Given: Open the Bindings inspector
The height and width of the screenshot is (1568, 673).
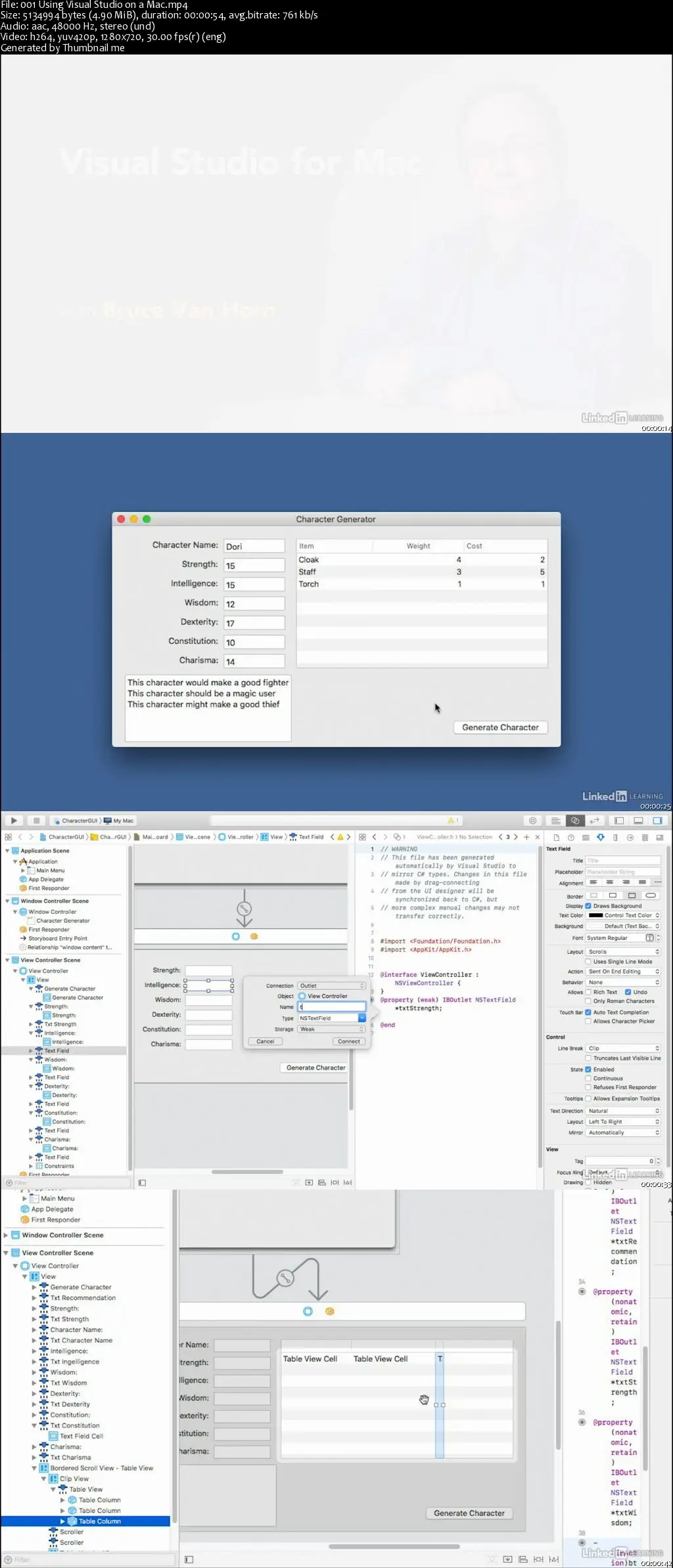Looking at the screenshot, I should click(x=645, y=838).
